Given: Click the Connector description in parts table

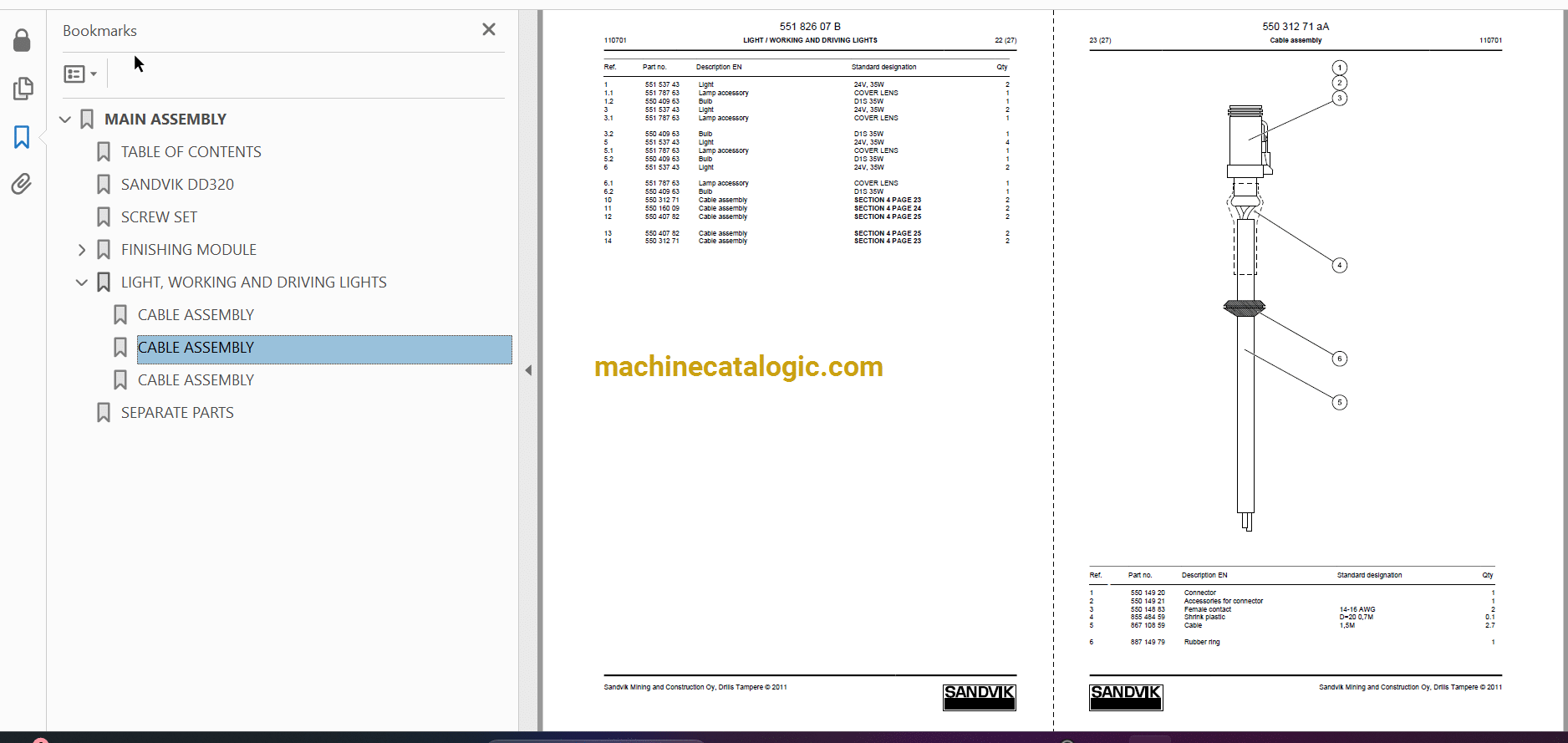Looking at the screenshot, I should pyautogui.click(x=1199, y=593).
